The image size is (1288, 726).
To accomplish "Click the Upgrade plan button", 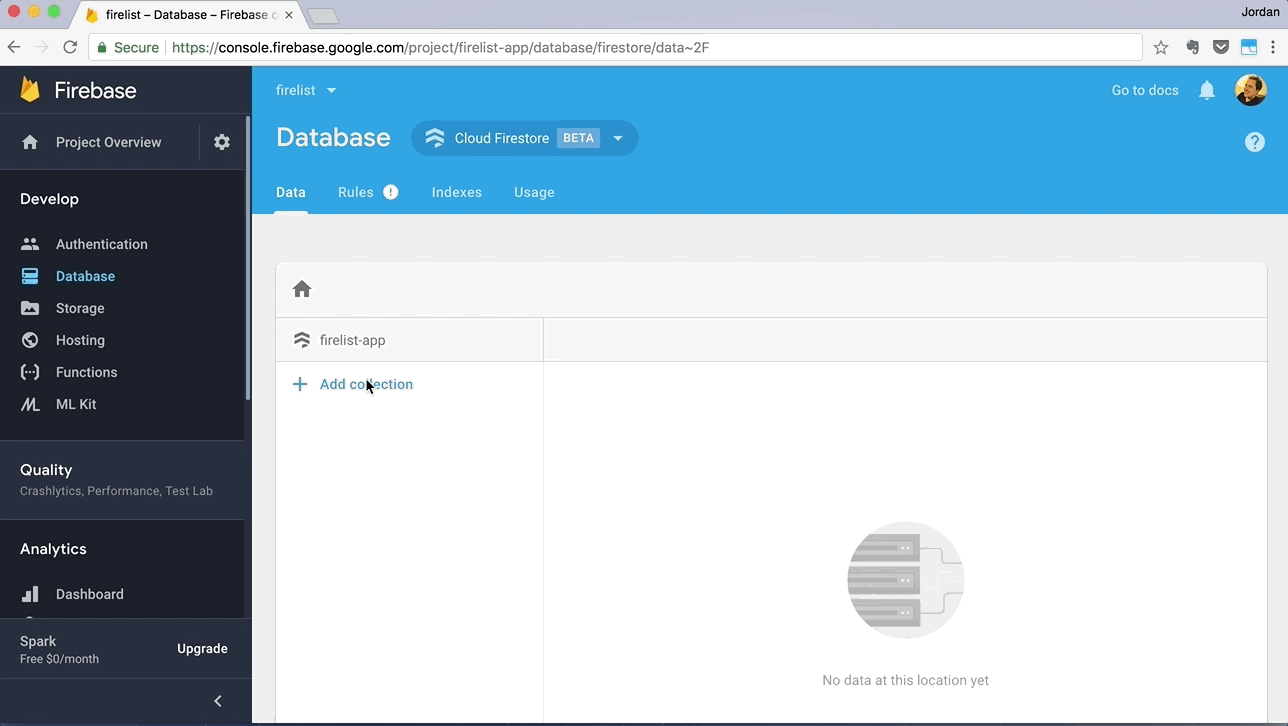I will (202, 649).
